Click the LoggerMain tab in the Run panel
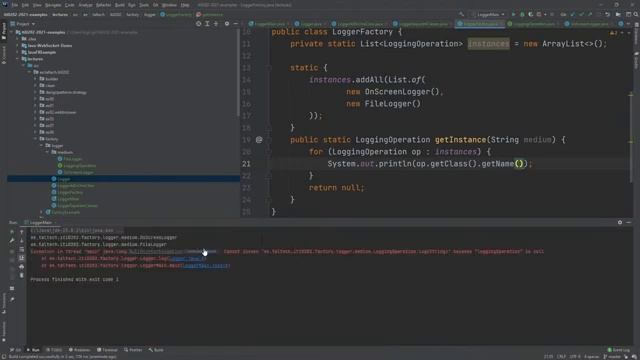Viewport: 640px width, 360px height. point(40,222)
